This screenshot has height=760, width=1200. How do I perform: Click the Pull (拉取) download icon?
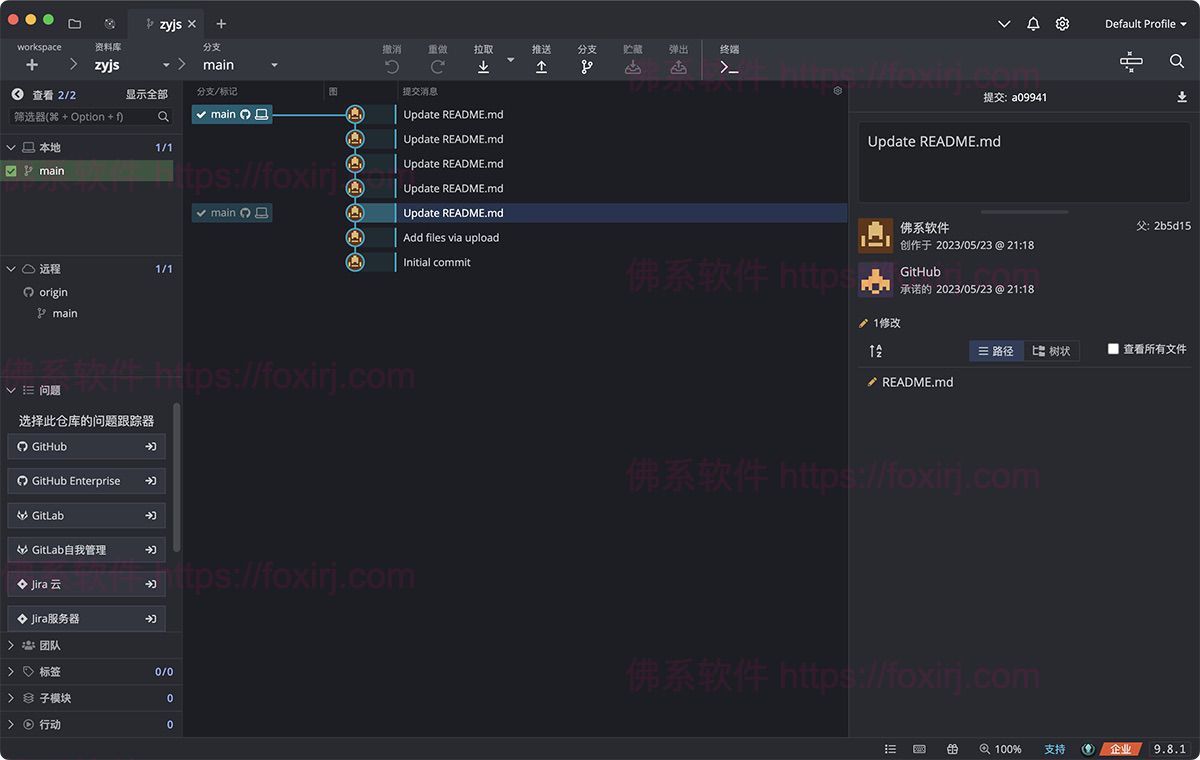tap(483, 67)
